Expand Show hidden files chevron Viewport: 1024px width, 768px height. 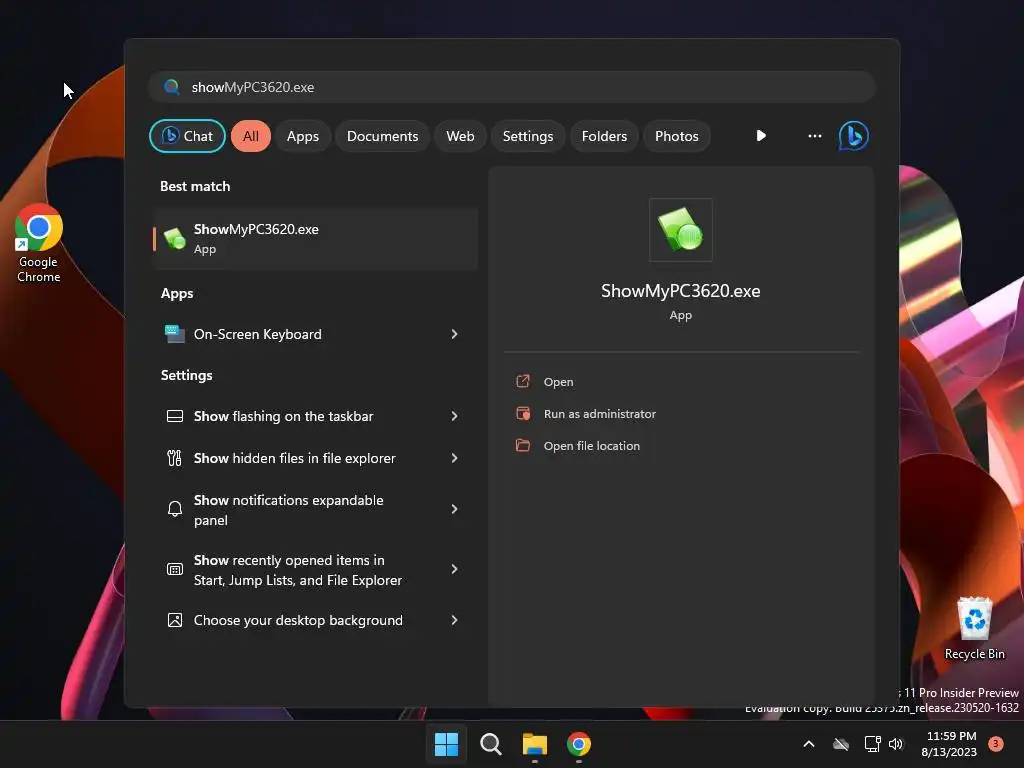[455, 458]
